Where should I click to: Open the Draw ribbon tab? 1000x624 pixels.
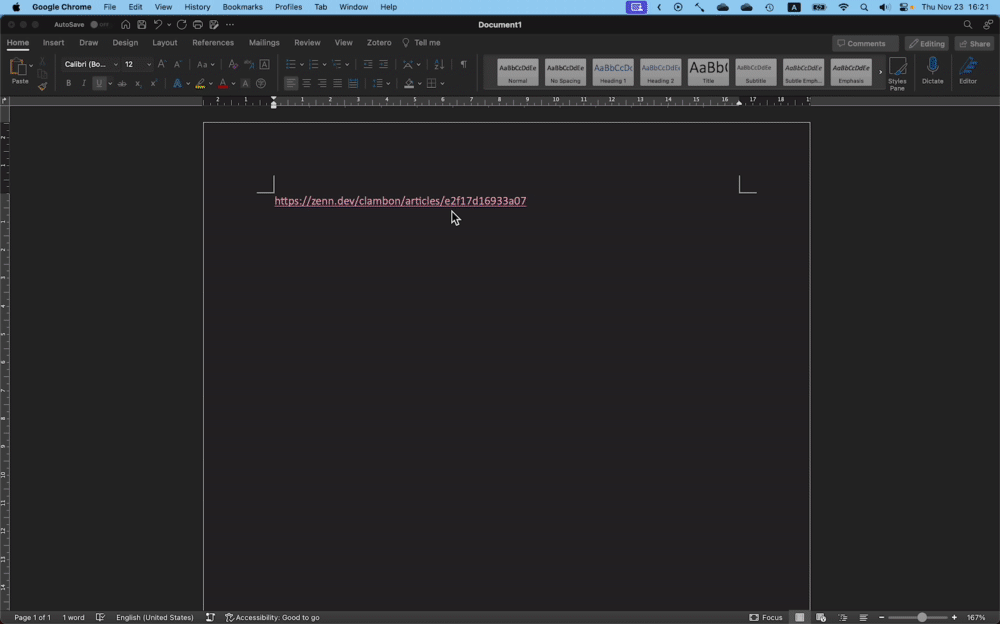point(89,43)
